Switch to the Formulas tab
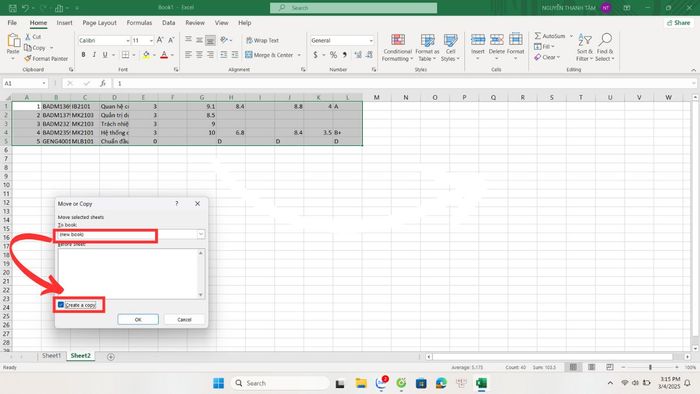This screenshot has width=700, height=394. click(x=139, y=23)
